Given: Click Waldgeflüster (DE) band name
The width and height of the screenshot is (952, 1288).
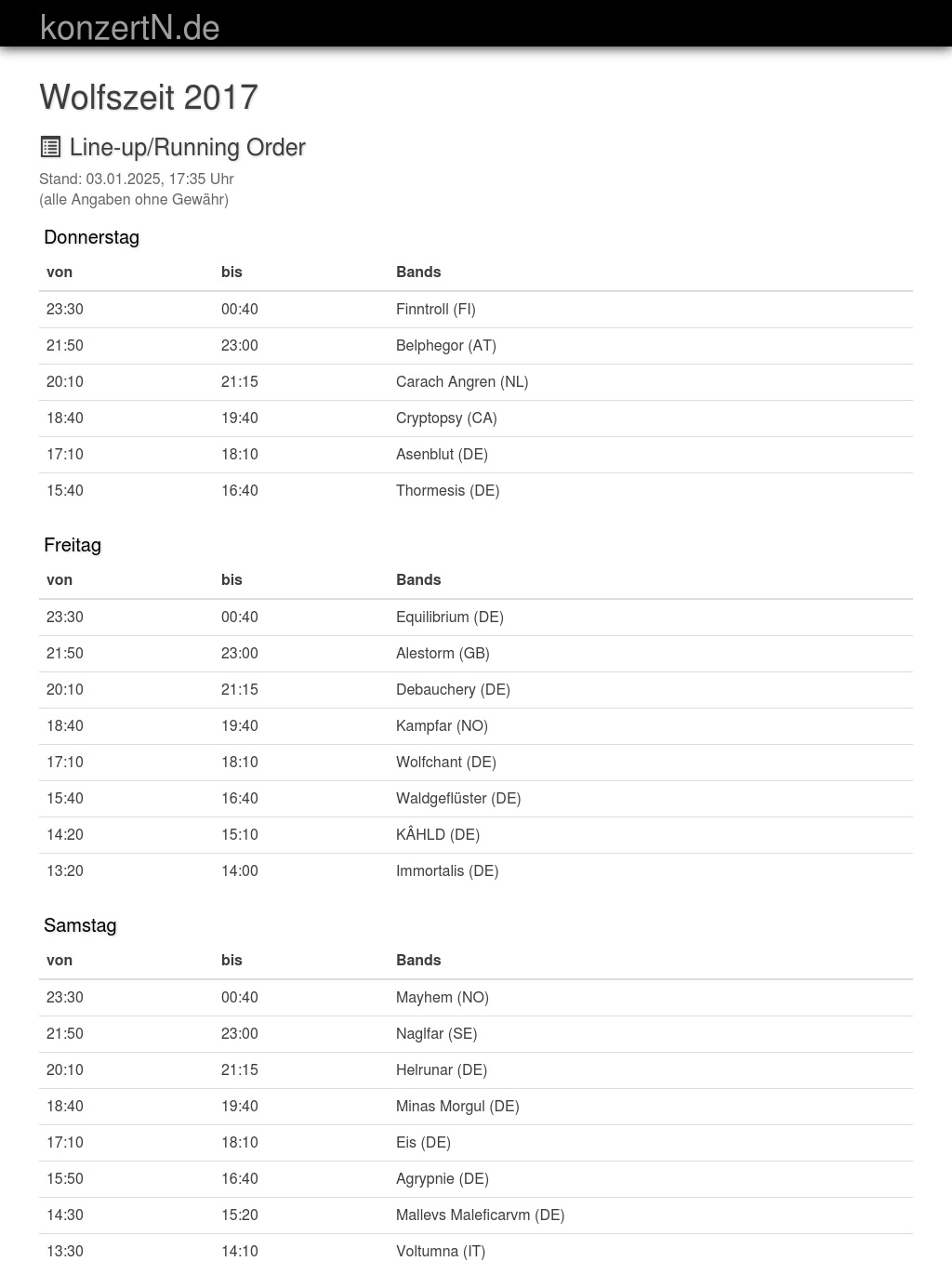Looking at the screenshot, I should 457,798.
